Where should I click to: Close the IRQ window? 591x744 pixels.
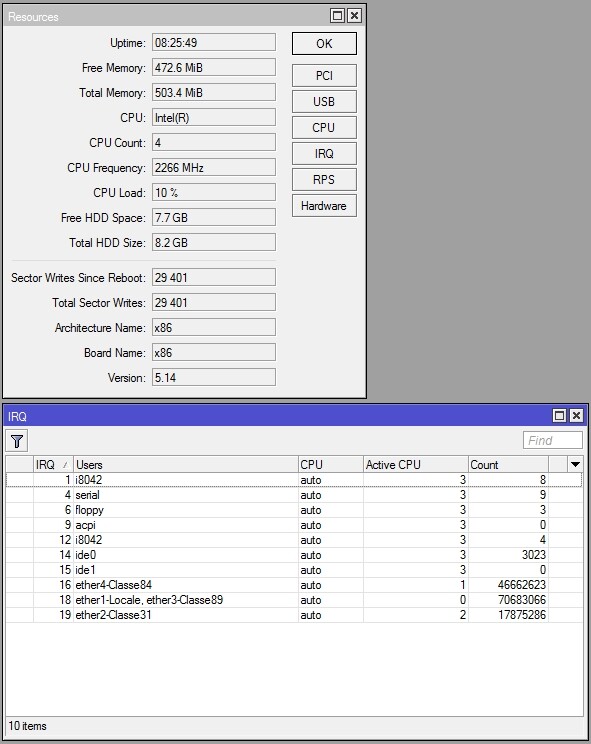576,416
